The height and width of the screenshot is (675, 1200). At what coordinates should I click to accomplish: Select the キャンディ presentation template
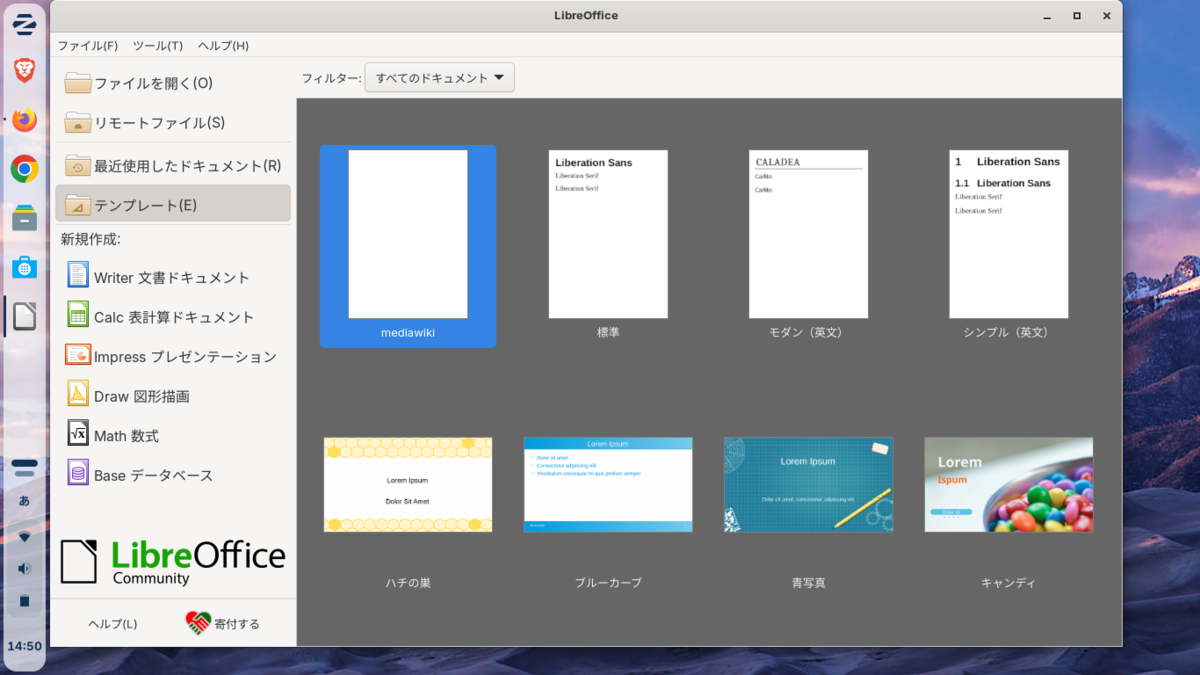coord(1008,484)
